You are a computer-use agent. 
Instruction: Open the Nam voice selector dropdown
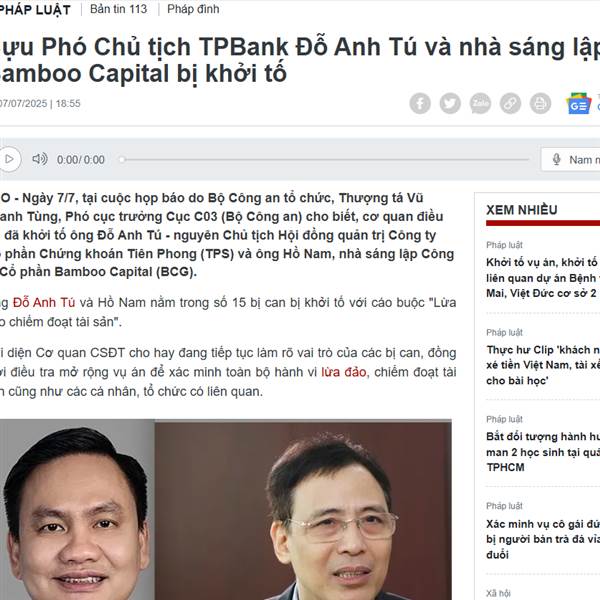(x=571, y=159)
